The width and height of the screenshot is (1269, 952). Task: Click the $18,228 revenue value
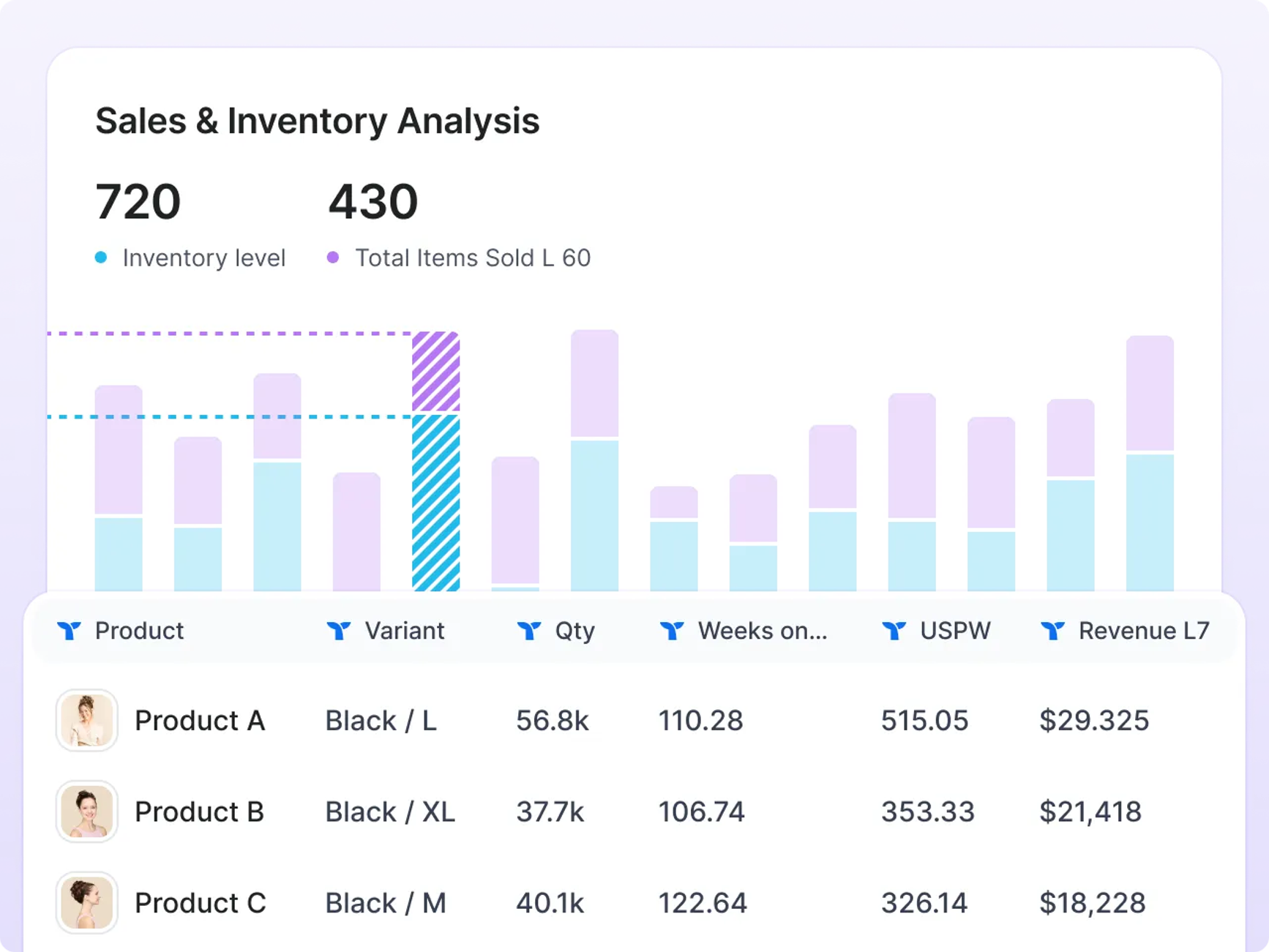click(x=1093, y=903)
